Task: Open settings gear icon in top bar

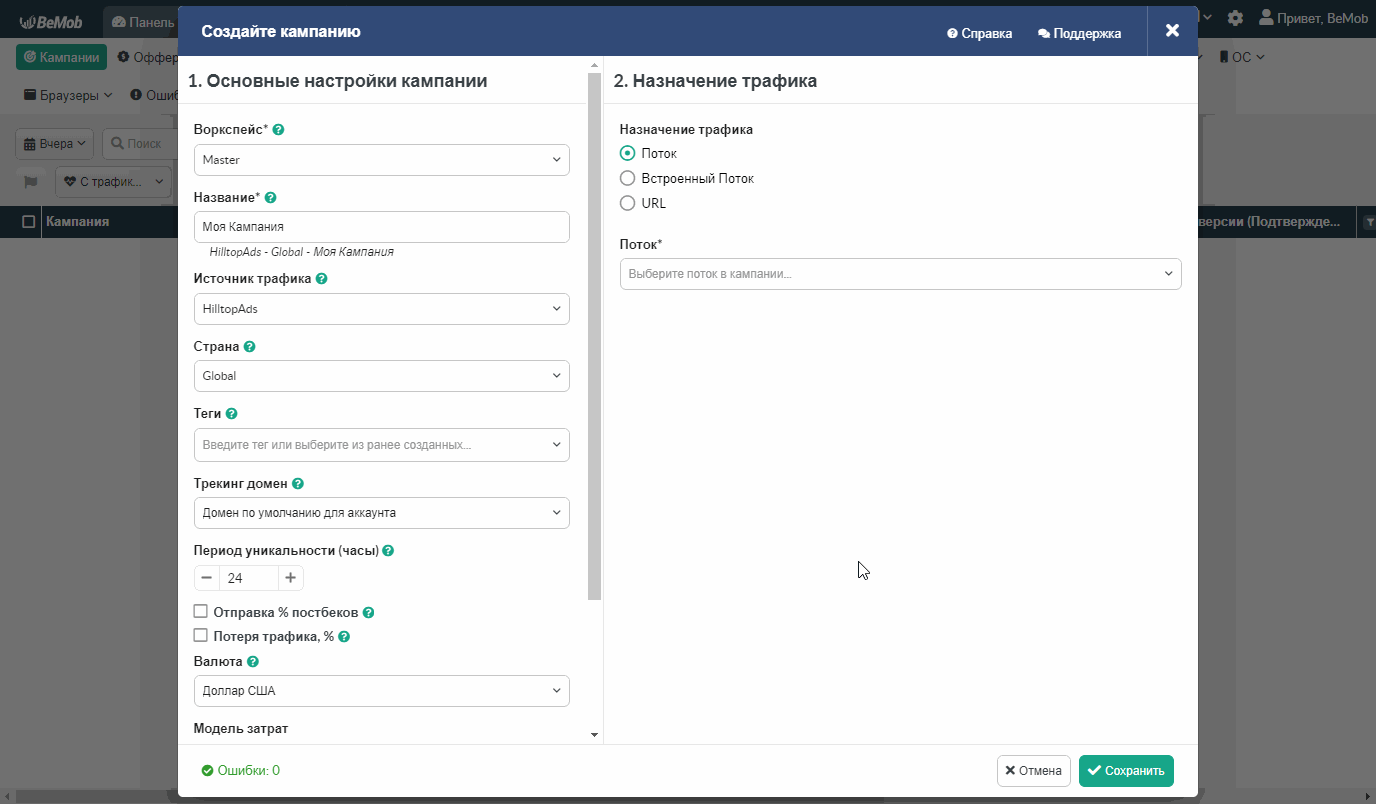Action: [1236, 18]
